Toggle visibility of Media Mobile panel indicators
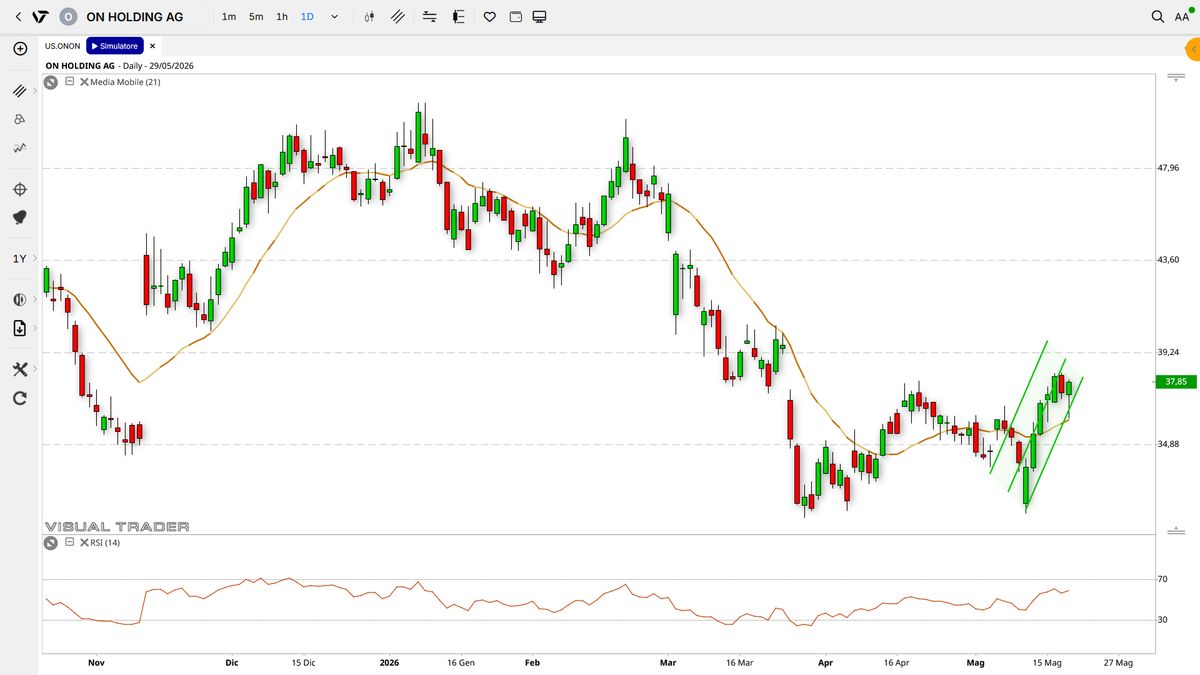Image resolution: width=1200 pixels, height=675 pixels. [50, 82]
